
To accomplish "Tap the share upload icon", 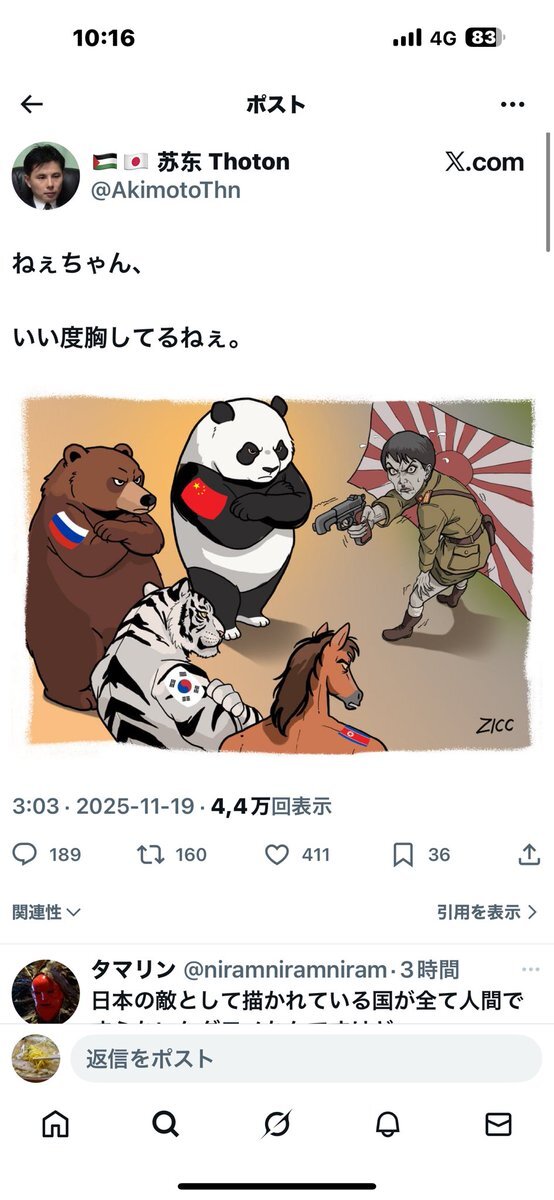I will pyautogui.click(x=529, y=854).
